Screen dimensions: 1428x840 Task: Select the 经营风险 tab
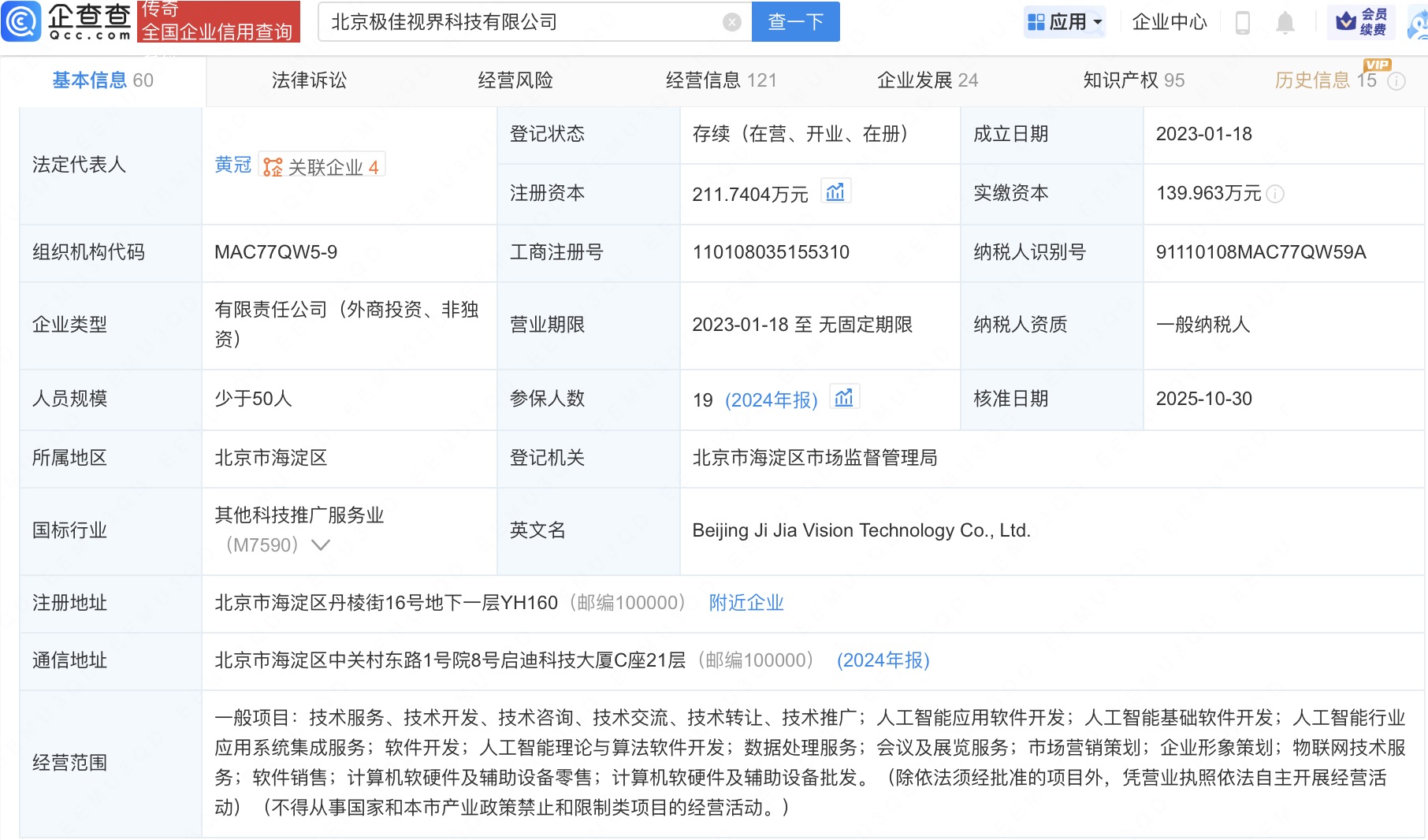(515, 80)
